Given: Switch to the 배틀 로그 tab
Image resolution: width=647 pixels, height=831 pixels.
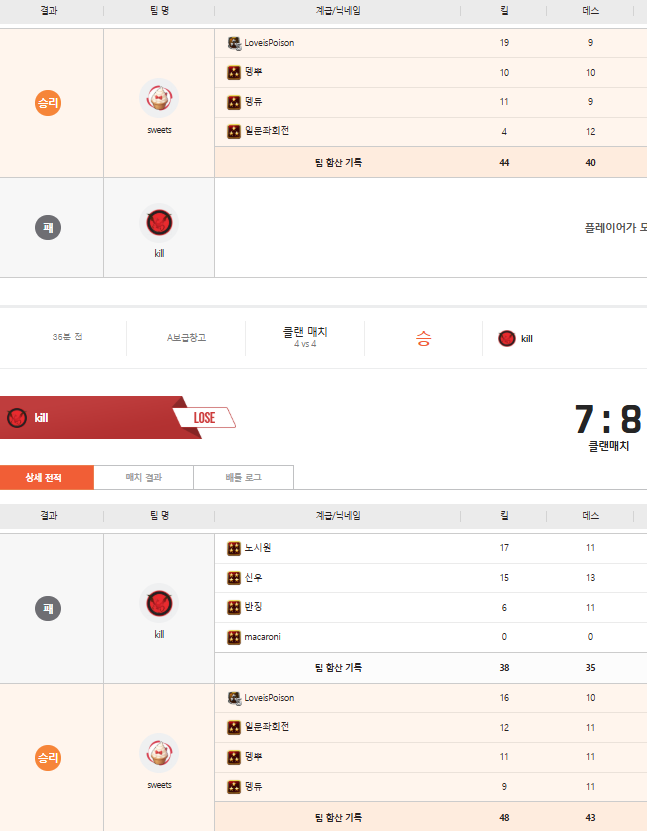Looking at the screenshot, I should click(x=243, y=478).
